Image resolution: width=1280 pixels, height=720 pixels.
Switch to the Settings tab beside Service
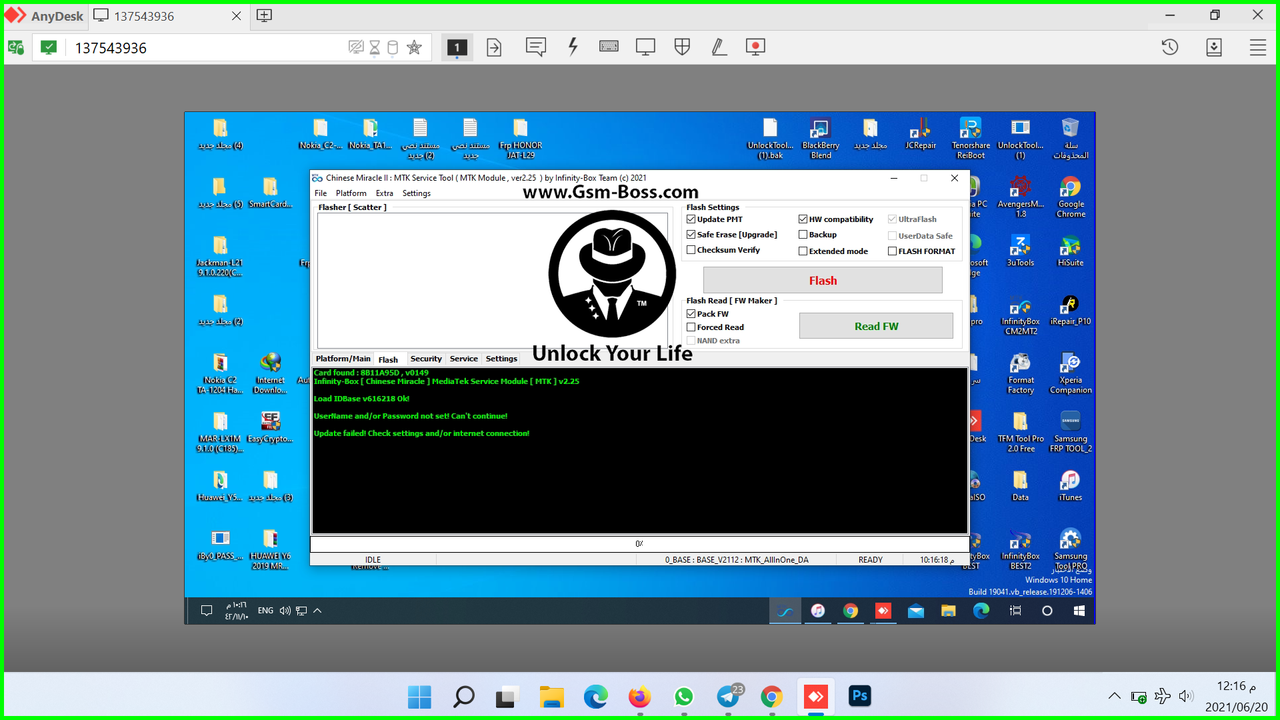tap(502, 358)
